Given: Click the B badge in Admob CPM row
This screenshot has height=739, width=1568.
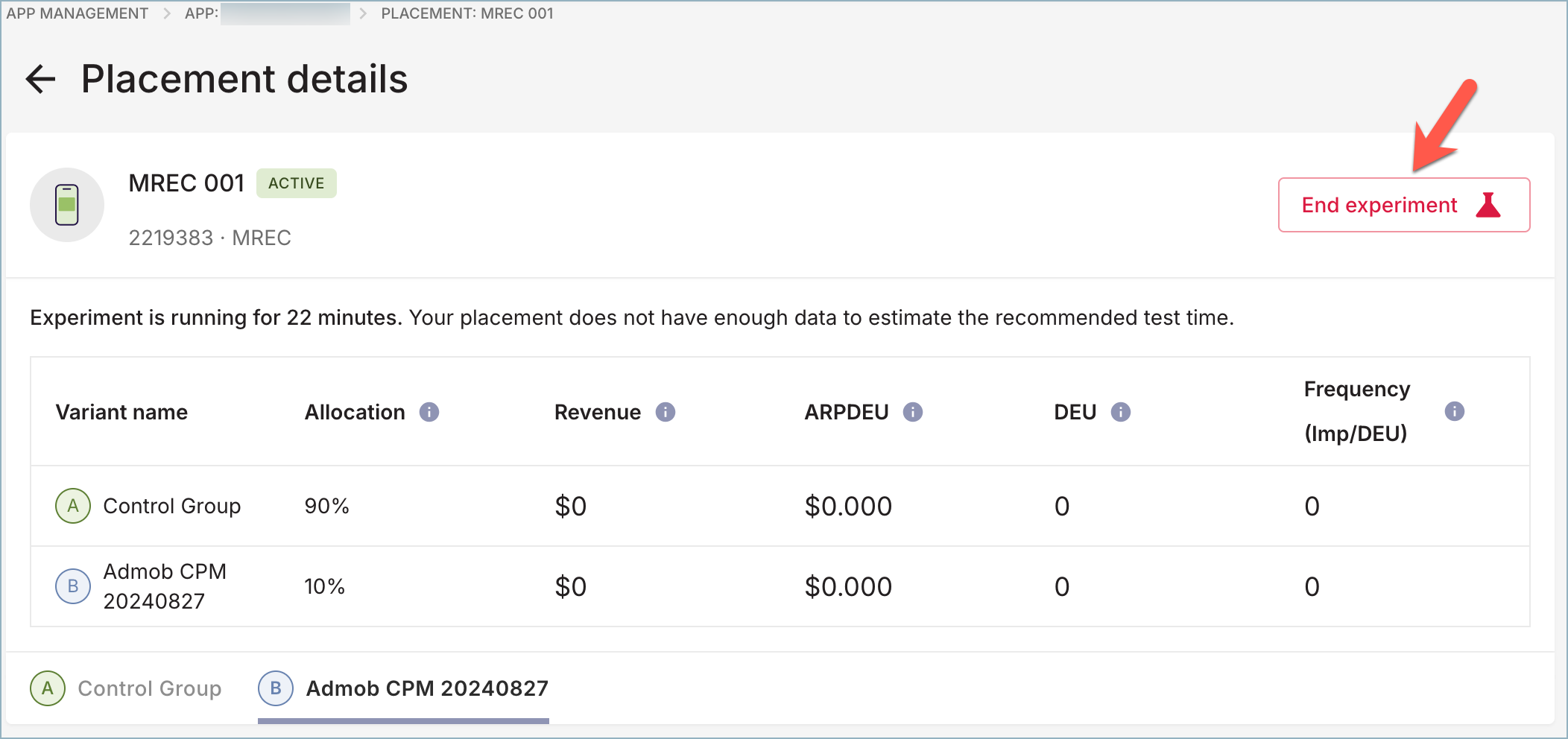Looking at the screenshot, I should [x=73, y=586].
